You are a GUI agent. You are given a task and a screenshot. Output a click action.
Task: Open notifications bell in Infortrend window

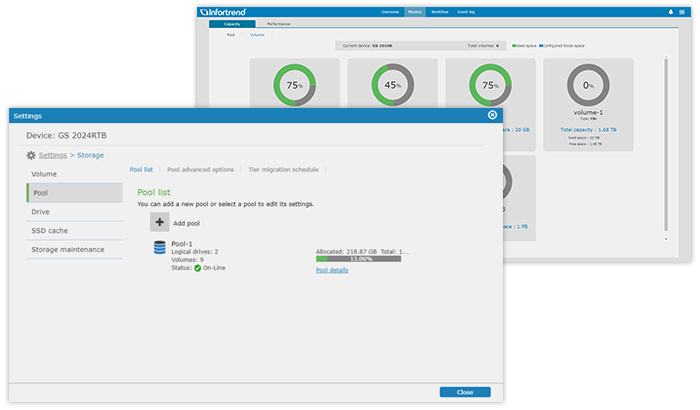coord(671,12)
